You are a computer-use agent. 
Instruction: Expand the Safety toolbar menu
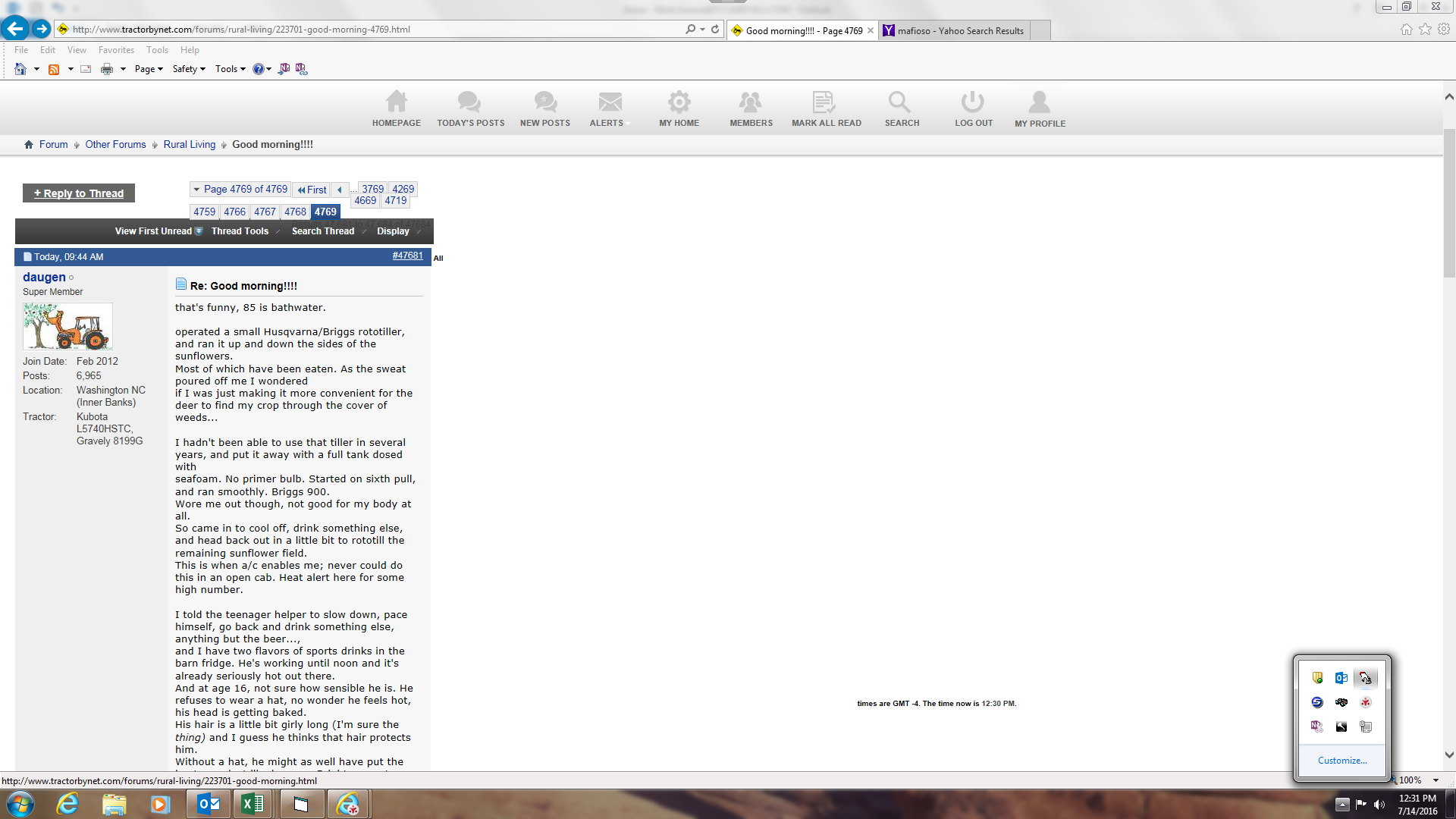(x=188, y=69)
